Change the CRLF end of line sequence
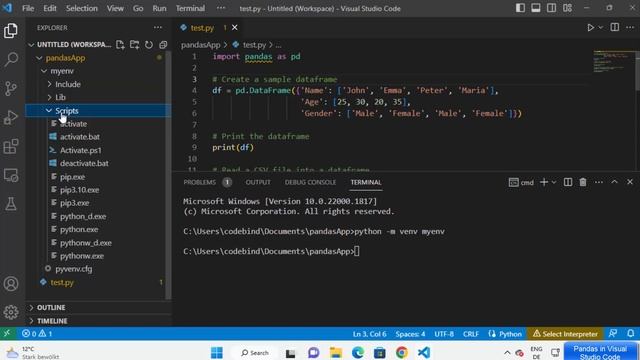 [x=471, y=334]
